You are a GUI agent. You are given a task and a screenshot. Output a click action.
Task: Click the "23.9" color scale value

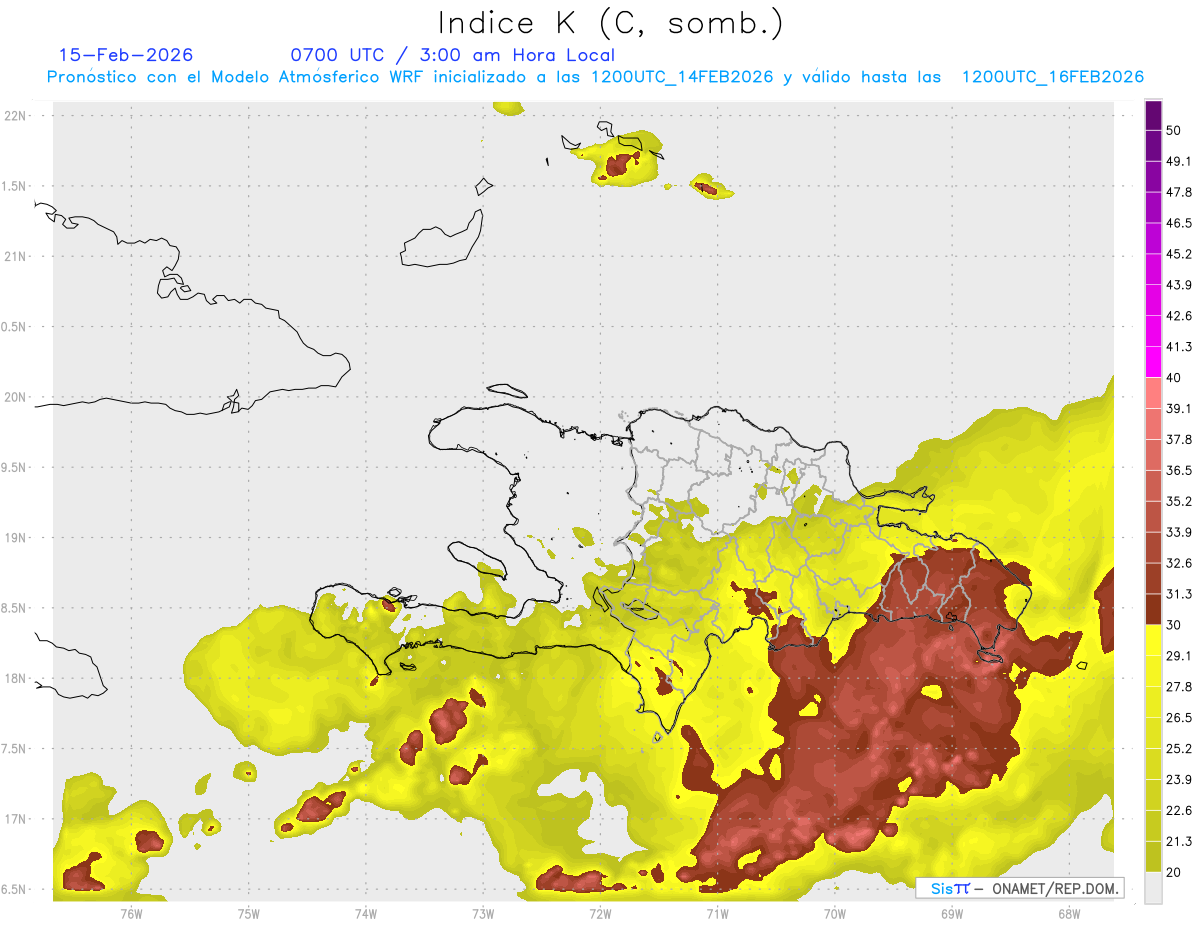coord(1179,781)
